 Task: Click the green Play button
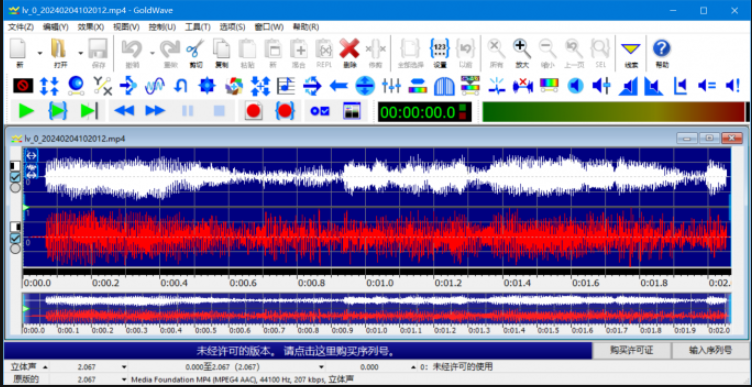(x=26, y=111)
